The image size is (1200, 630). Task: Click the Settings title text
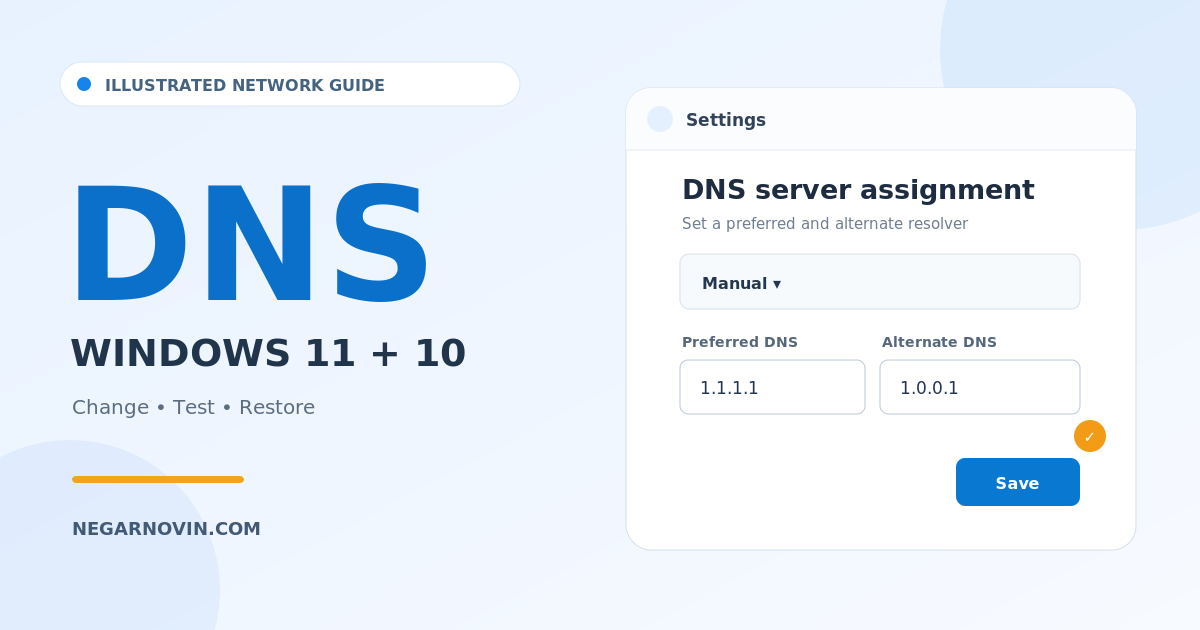coord(726,120)
